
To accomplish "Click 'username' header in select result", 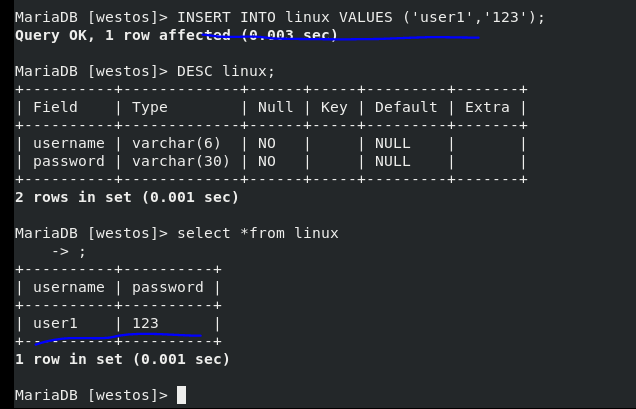I will (x=69, y=287).
